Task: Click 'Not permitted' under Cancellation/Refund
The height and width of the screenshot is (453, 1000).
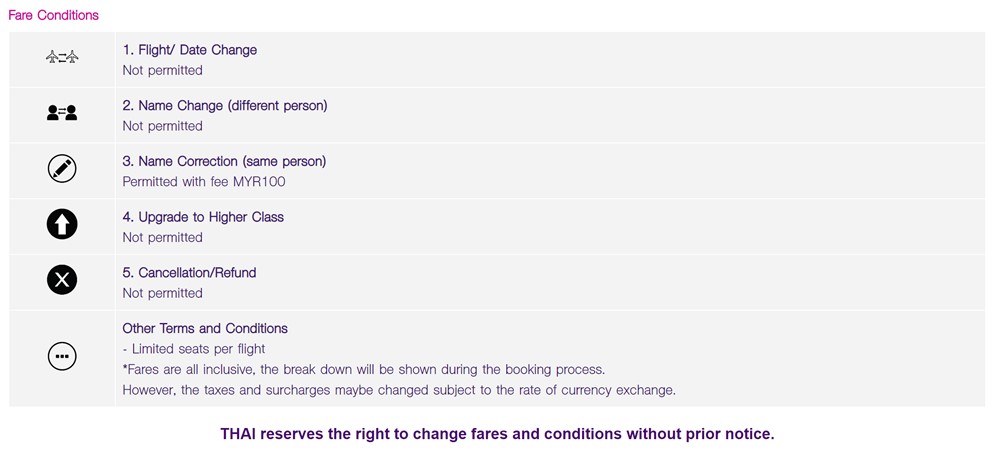Action: click(x=163, y=293)
